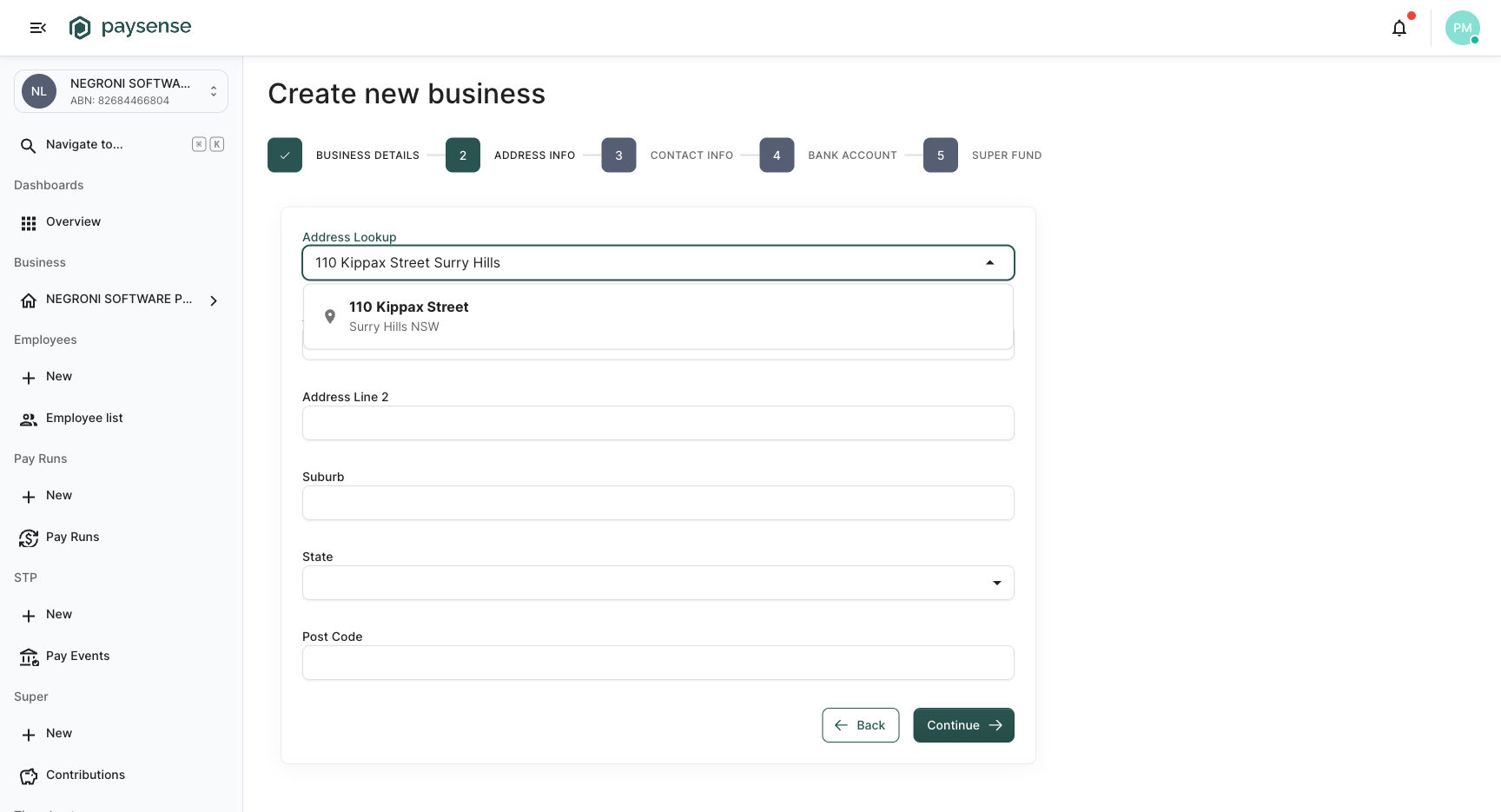Select step 3 Contact Info
The image size is (1501, 812).
tap(618, 155)
